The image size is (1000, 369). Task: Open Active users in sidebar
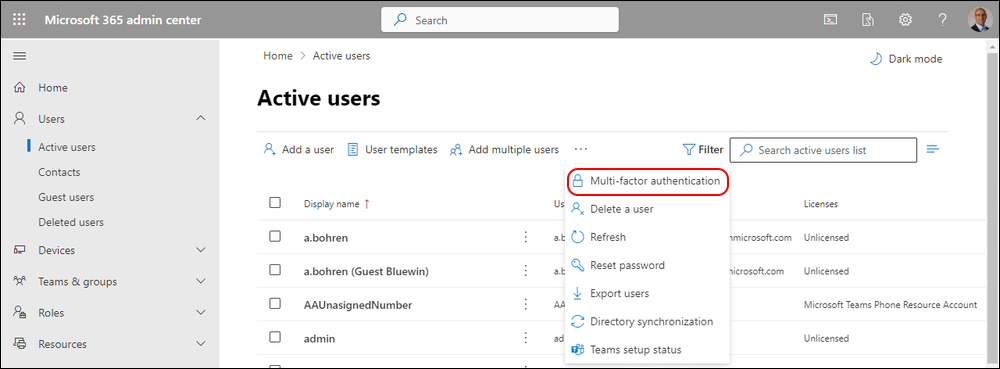tap(67, 147)
